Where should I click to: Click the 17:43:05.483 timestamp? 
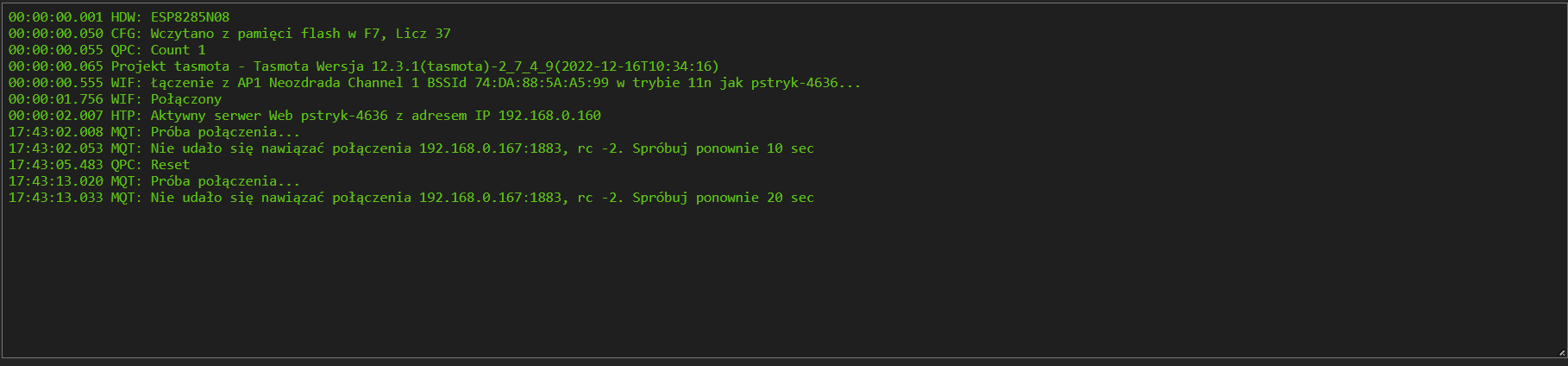click(x=56, y=164)
